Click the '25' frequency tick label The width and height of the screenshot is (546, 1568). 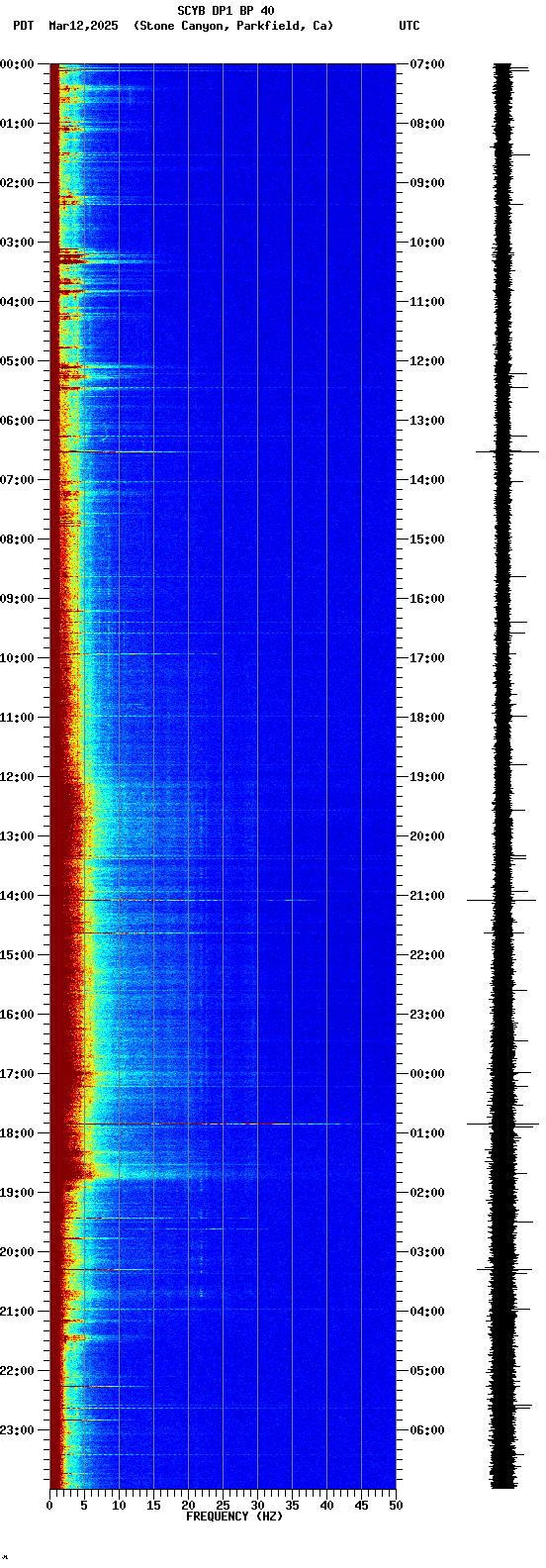[223, 1506]
